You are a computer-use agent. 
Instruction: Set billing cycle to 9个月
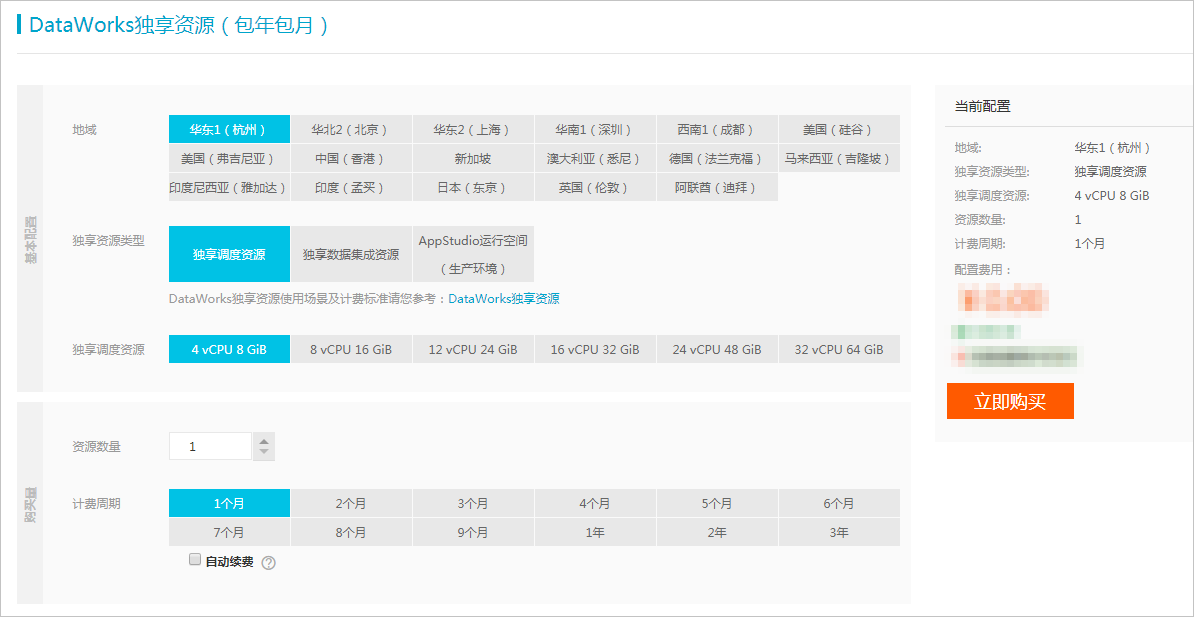coord(473,532)
